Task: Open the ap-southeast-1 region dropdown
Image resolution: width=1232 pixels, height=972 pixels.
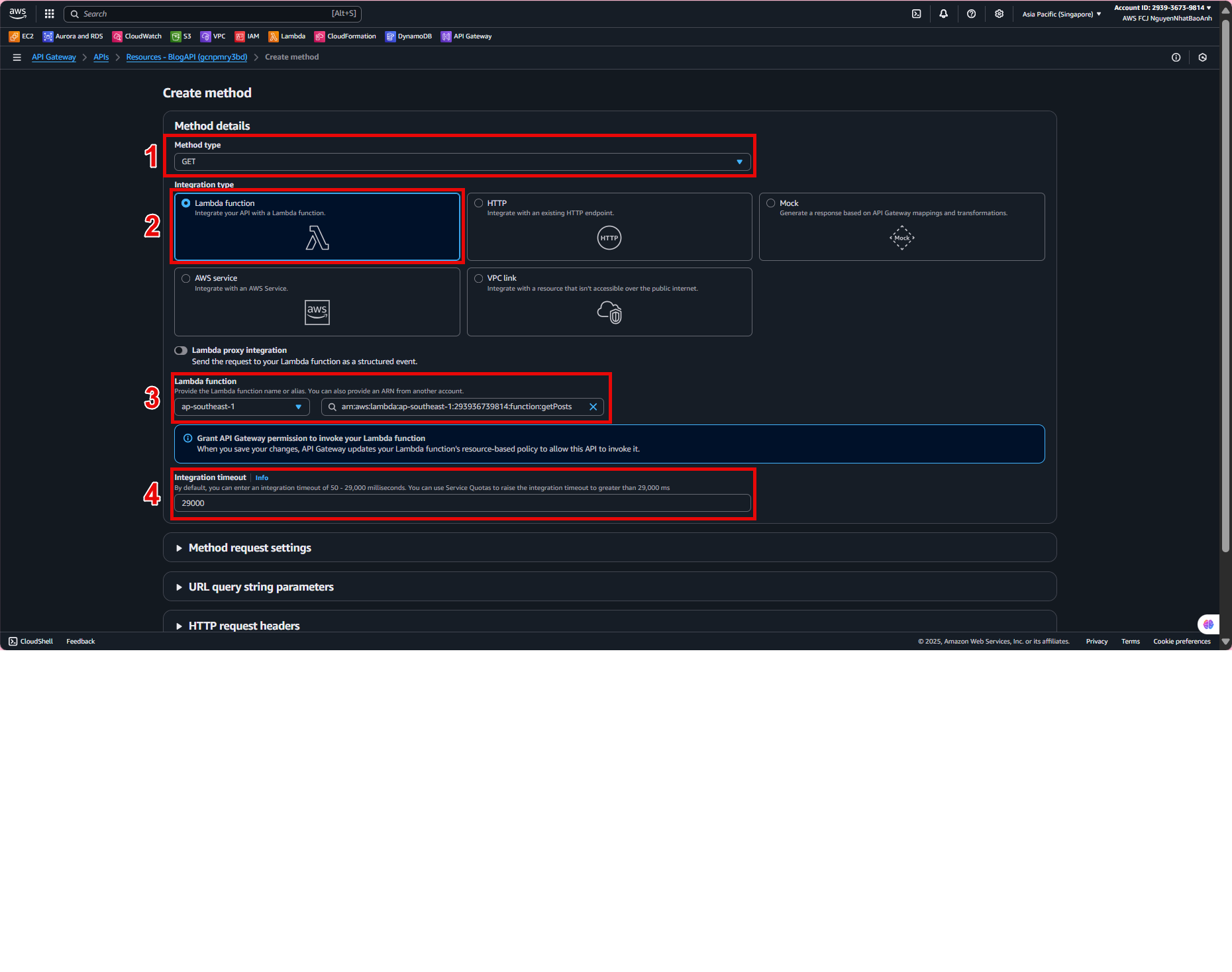Action: (242, 407)
